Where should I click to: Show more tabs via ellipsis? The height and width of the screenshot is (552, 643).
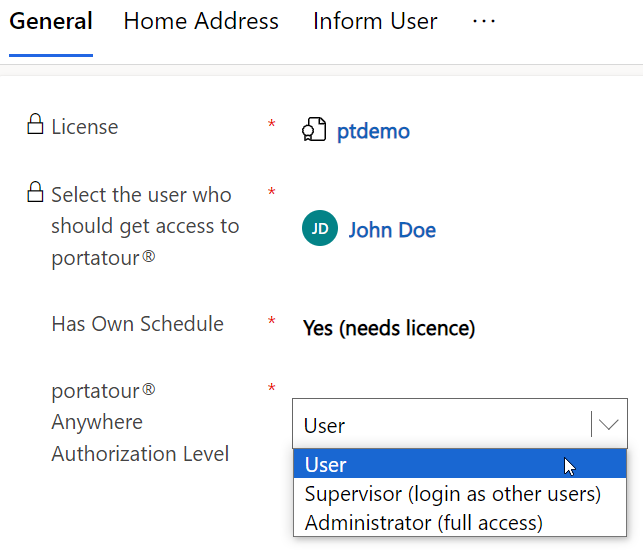coord(484,21)
